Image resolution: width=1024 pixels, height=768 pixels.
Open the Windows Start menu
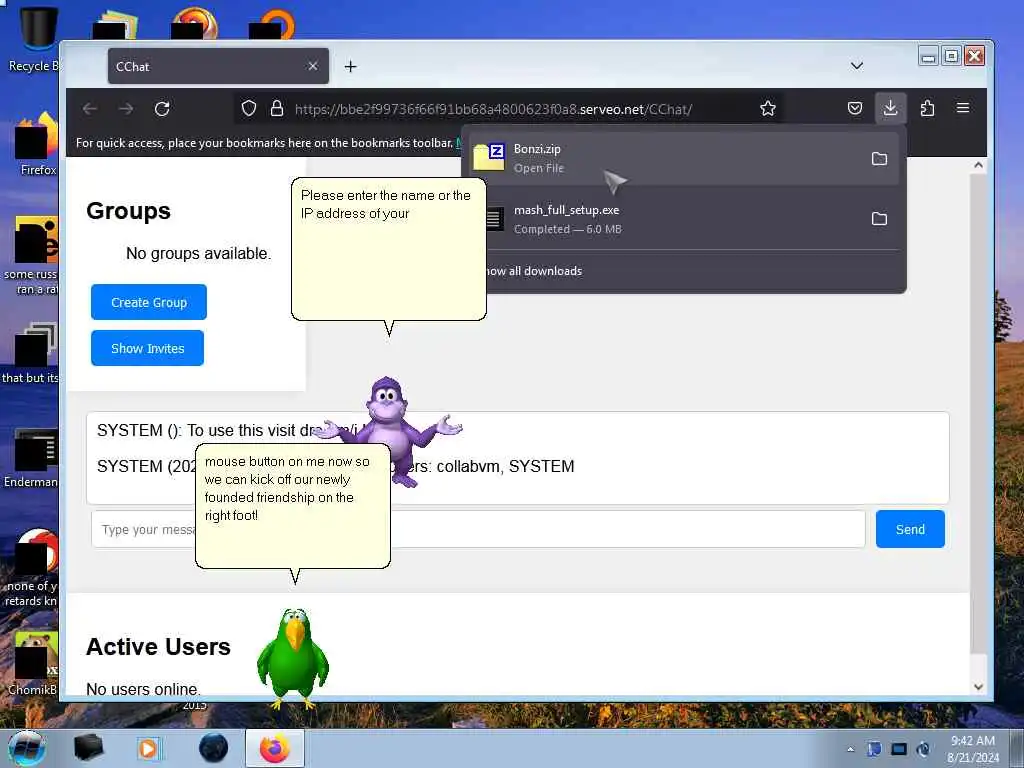[27, 748]
